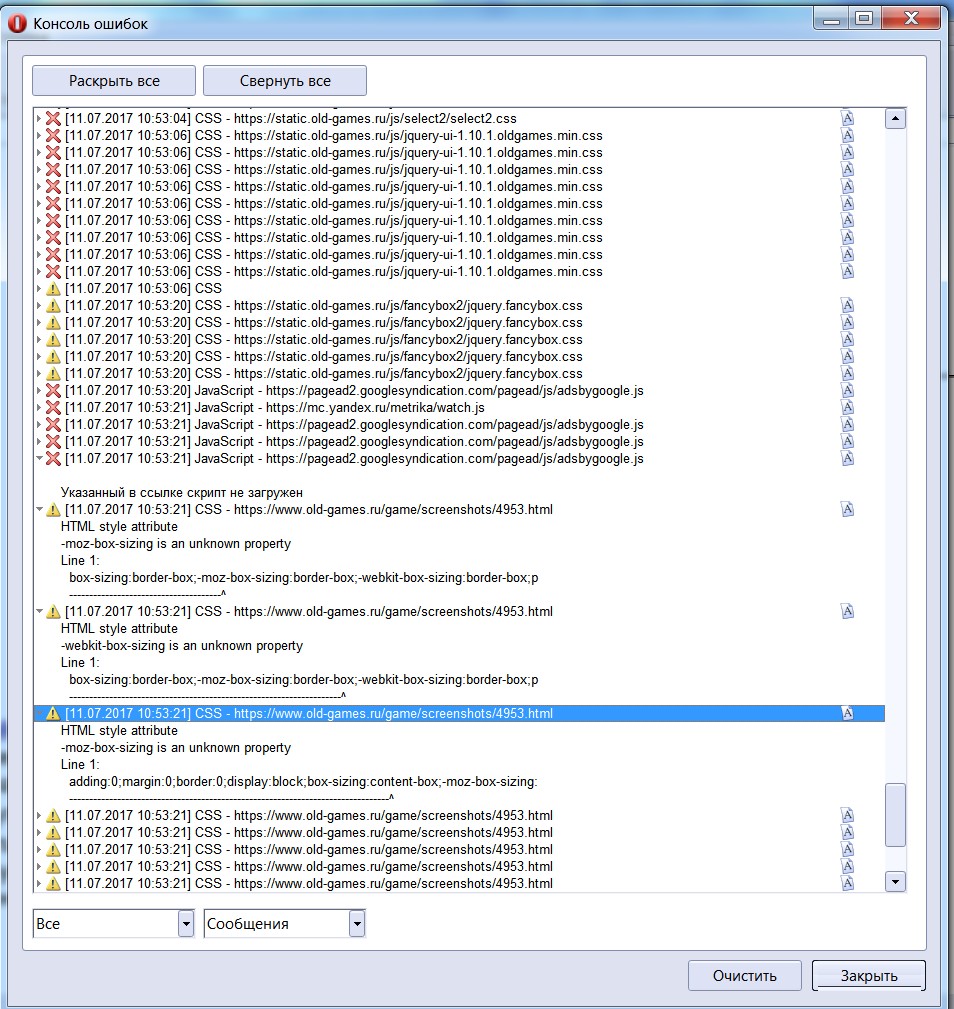954x1009 pixels.
Task: Minimize the Консоль ошибок window
Action: tap(831, 19)
